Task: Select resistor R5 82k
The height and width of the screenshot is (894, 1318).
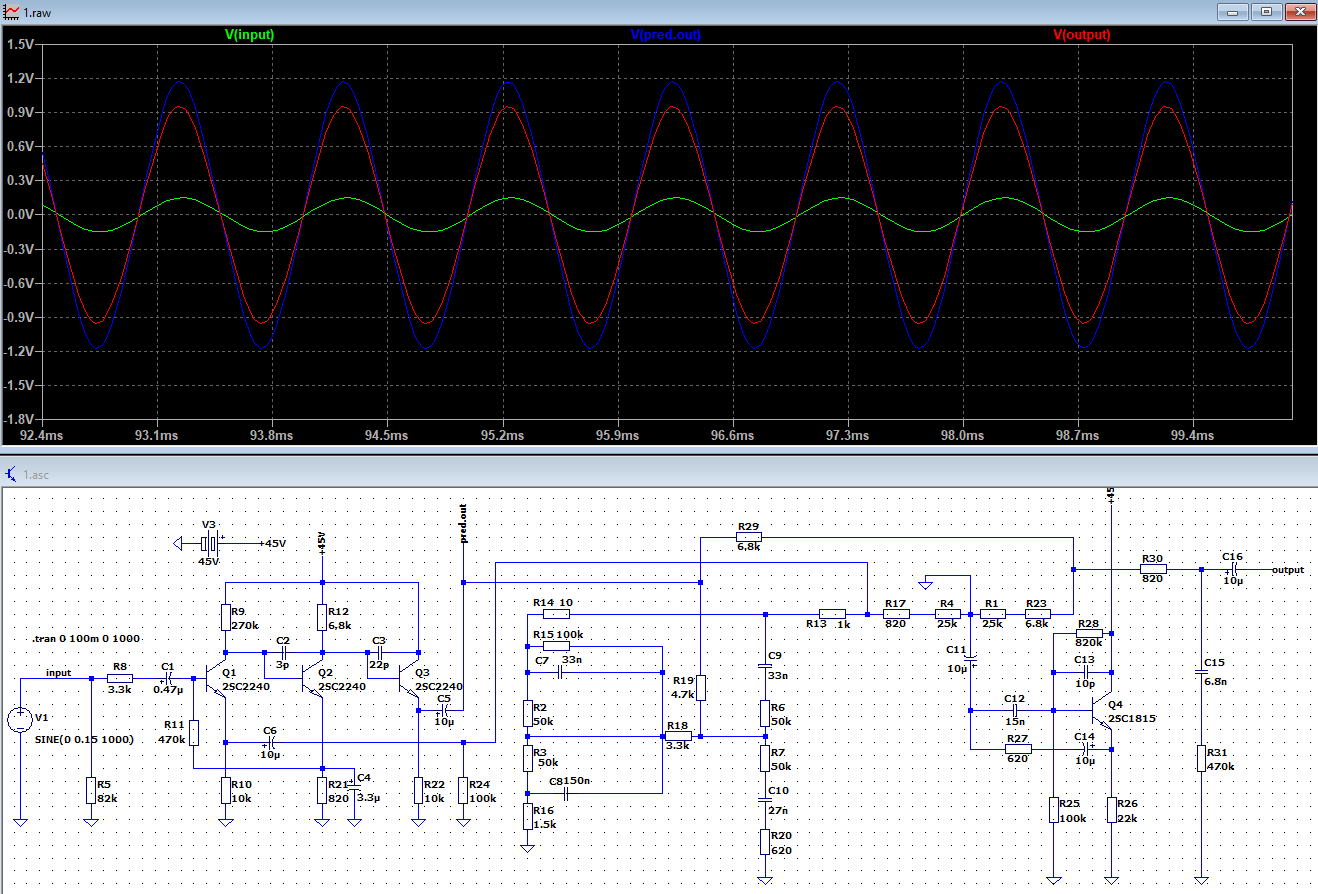Action: (x=90, y=790)
